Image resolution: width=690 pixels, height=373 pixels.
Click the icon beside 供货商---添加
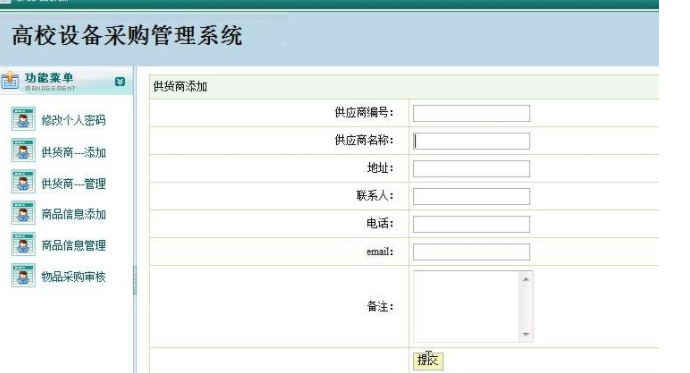pos(23,150)
